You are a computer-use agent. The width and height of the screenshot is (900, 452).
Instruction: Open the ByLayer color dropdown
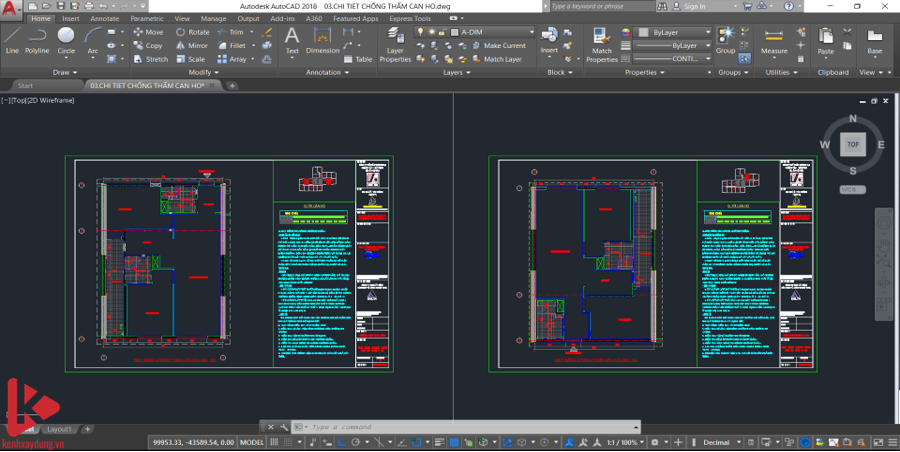pyautogui.click(x=674, y=32)
